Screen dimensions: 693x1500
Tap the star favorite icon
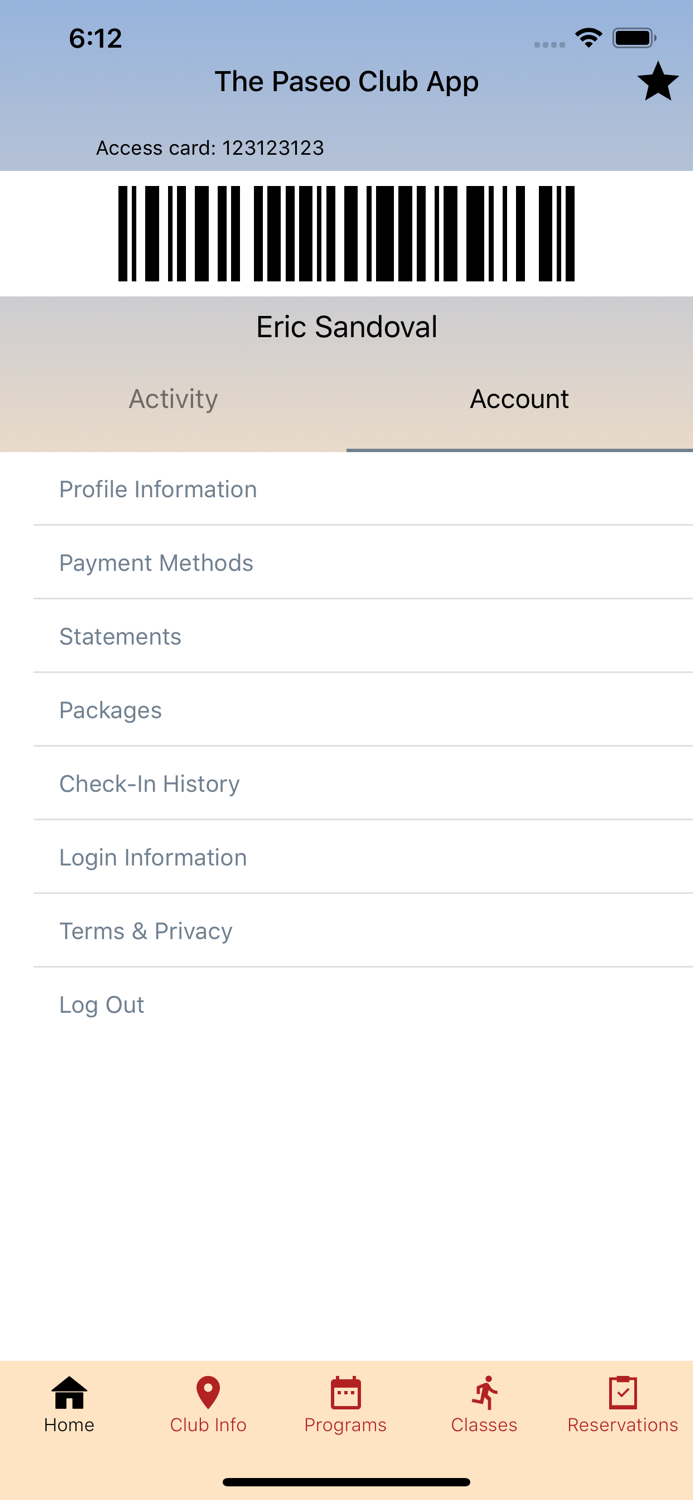[x=658, y=82]
